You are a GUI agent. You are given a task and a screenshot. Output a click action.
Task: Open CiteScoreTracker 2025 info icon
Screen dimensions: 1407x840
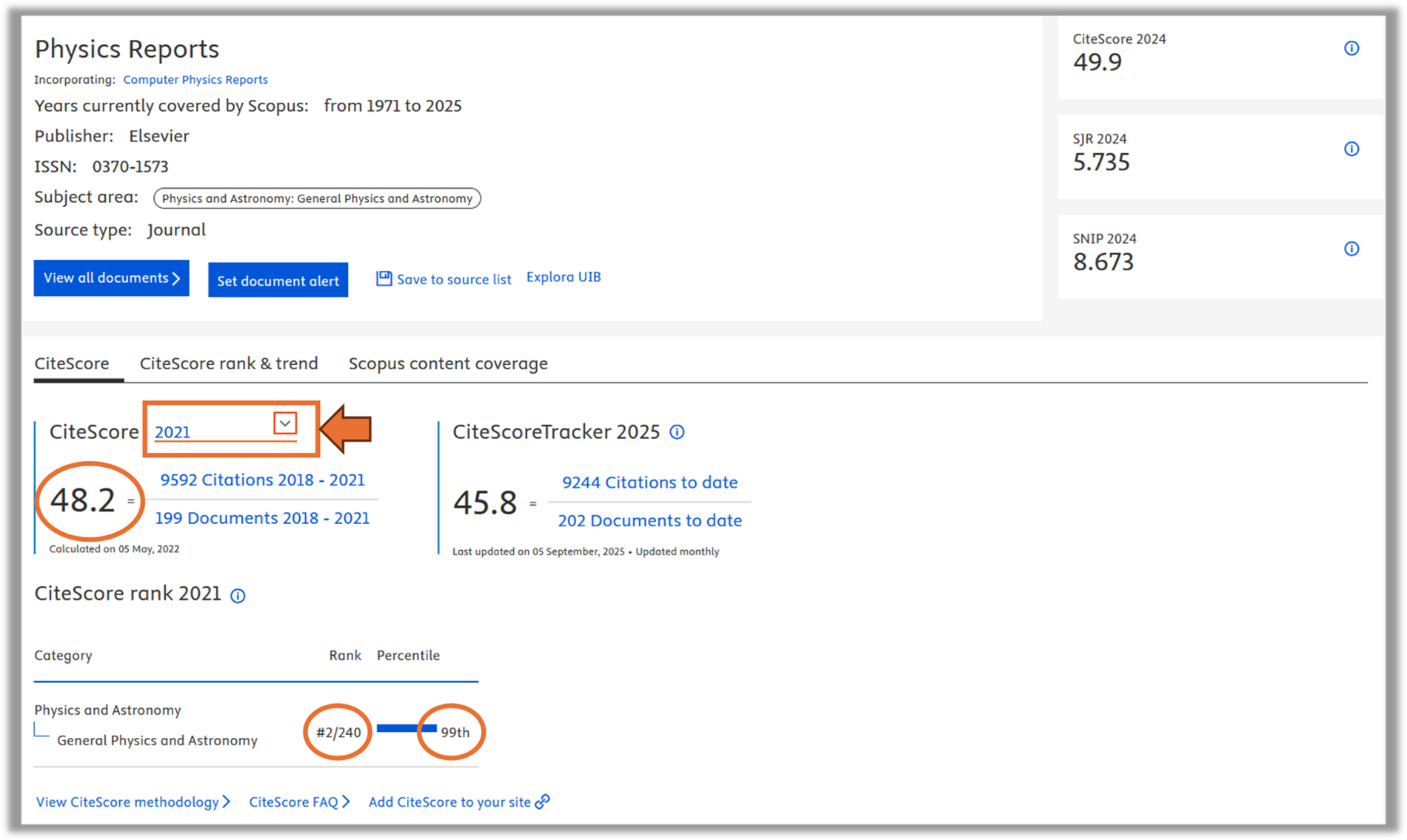pyautogui.click(x=677, y=432)
